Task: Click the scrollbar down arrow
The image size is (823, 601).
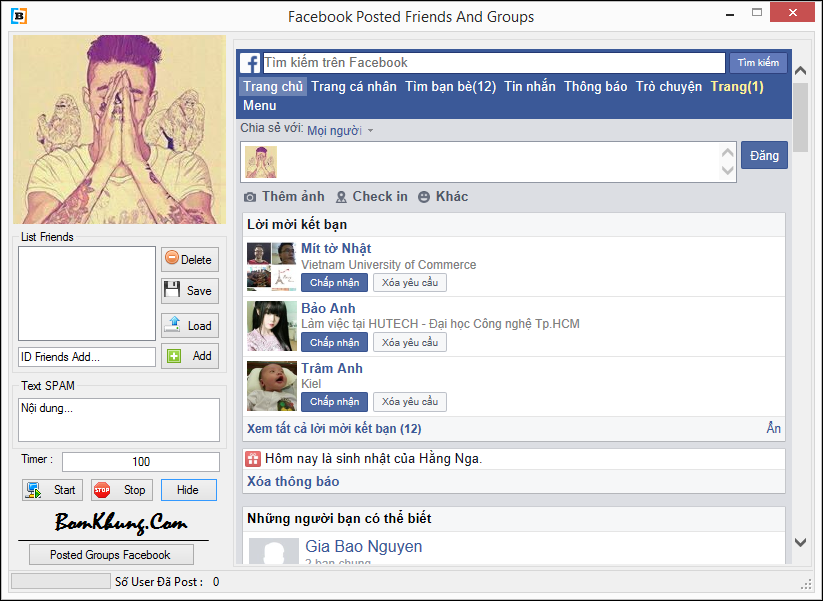Action: 800,542
